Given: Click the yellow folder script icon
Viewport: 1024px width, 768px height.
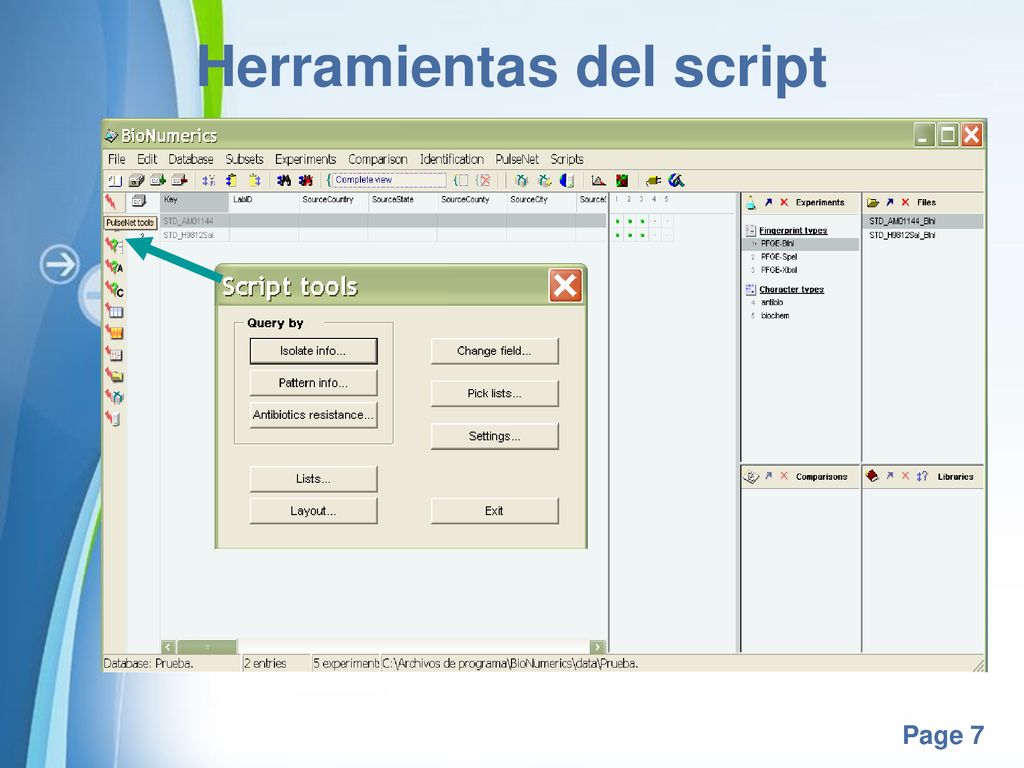Looking at the screenshot, I should [114, 376].
